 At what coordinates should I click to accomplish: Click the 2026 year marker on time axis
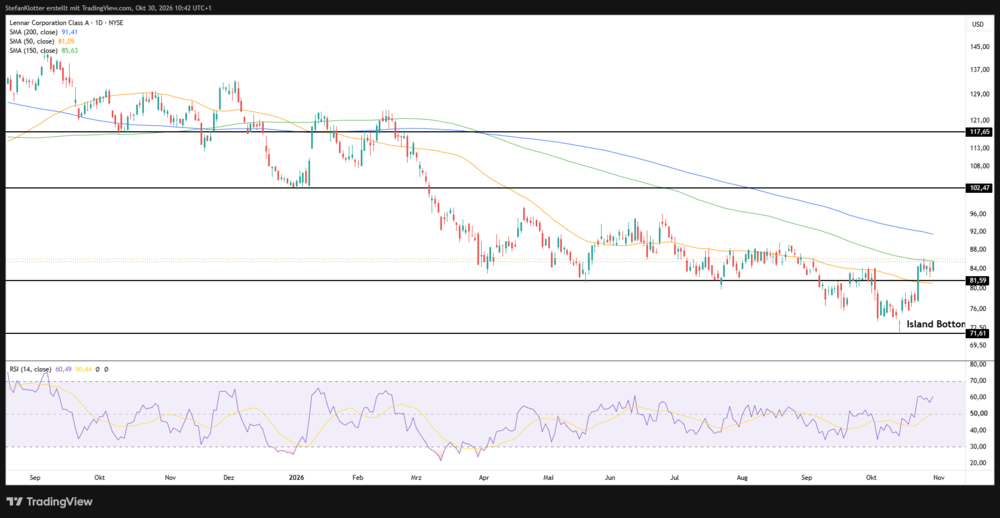tap(295, 477)
